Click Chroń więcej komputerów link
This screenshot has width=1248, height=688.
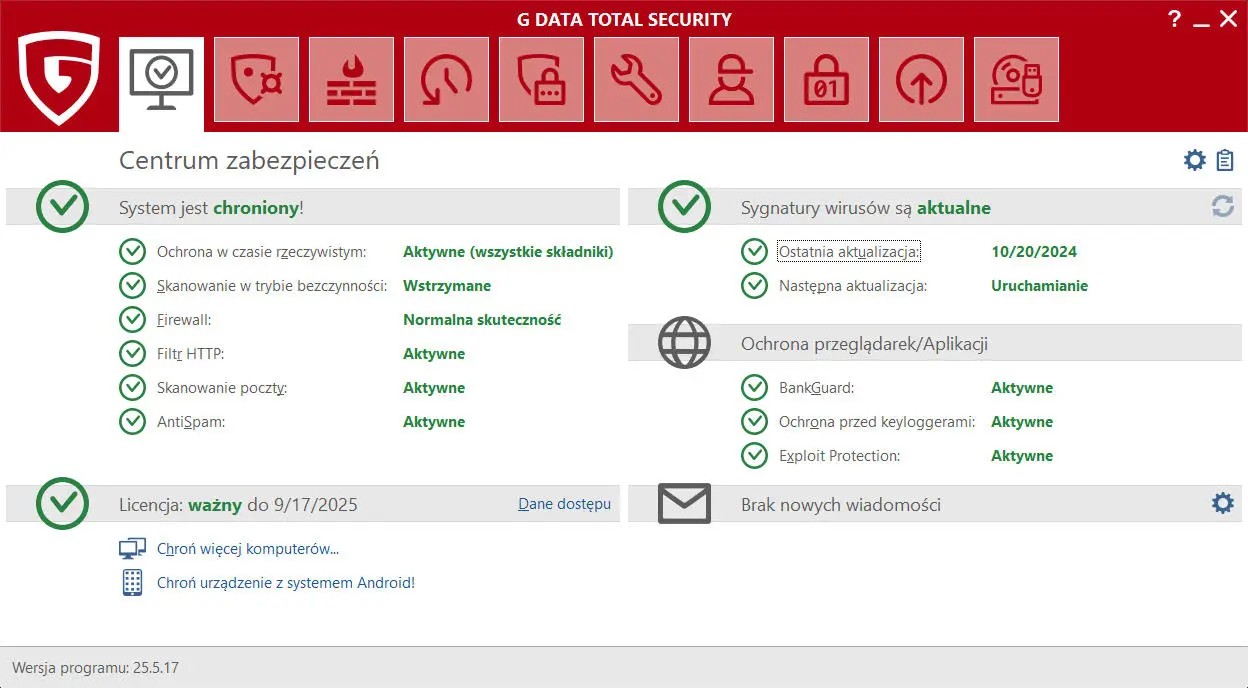click(246, 548)
